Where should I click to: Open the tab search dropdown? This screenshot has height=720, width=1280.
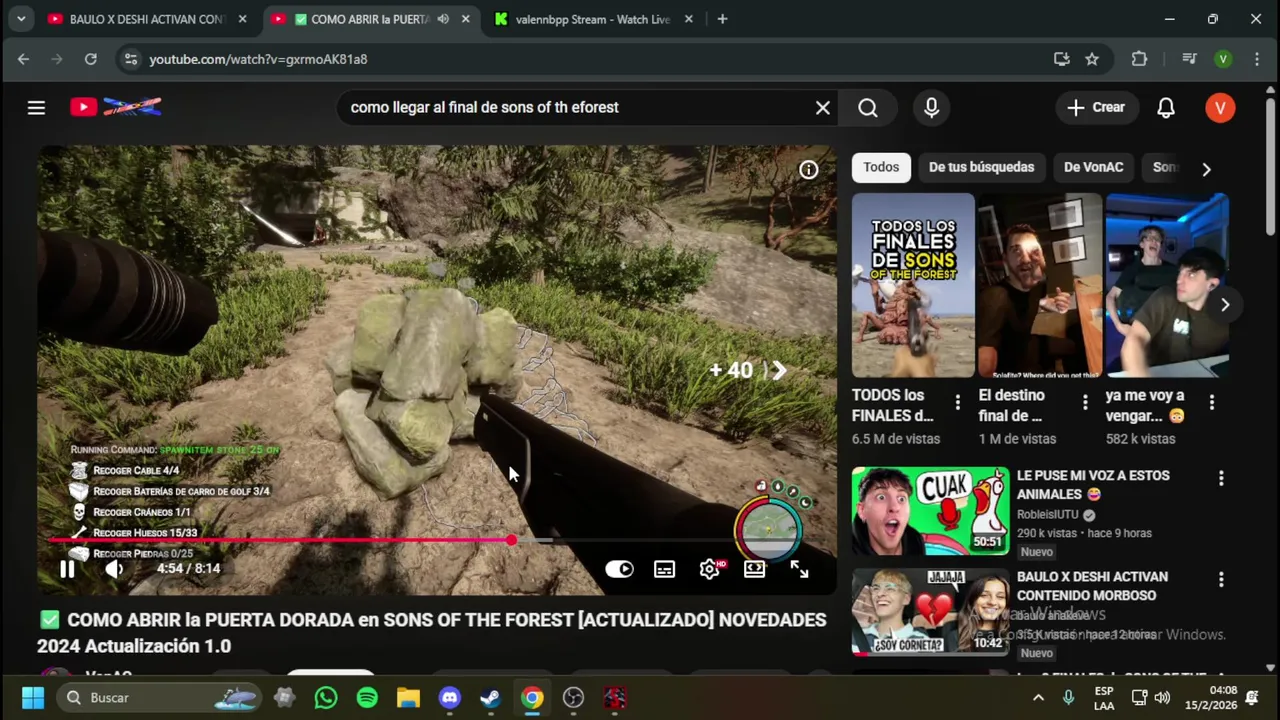click(x=20, y=19)
